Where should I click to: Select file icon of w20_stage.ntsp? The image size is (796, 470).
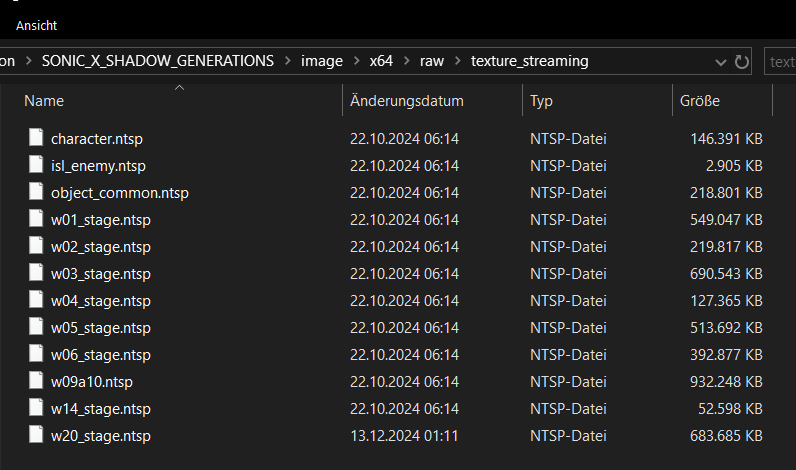click(36, 434)
